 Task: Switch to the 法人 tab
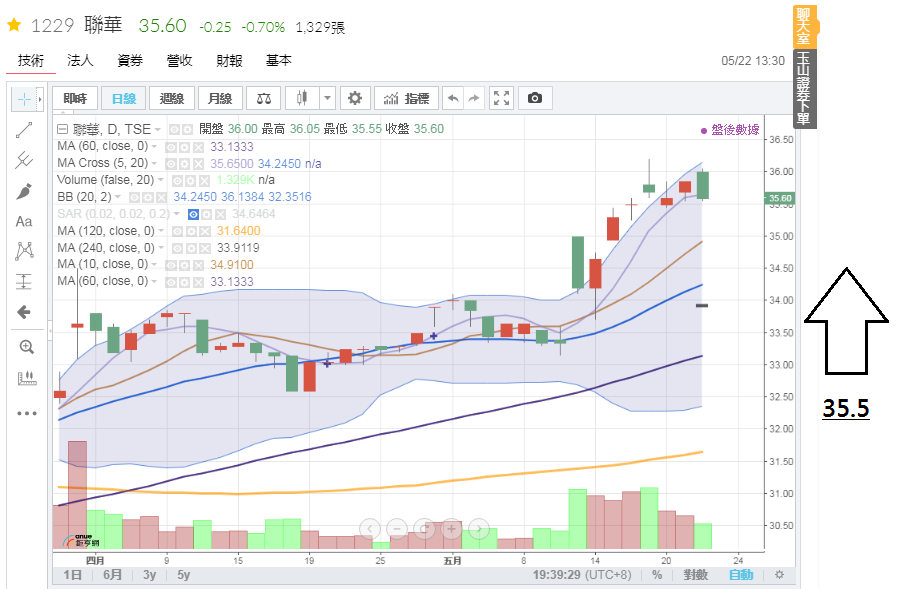click(x=80, y=60)
